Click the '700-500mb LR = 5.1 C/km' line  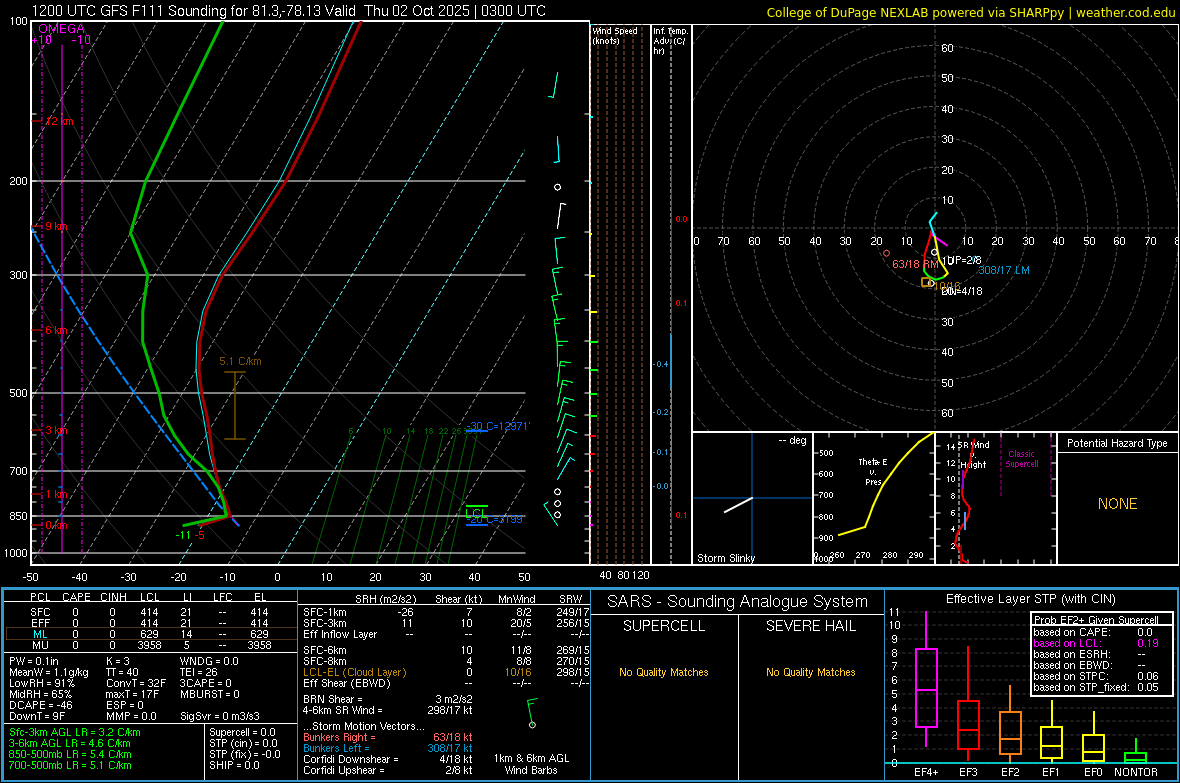70,765
